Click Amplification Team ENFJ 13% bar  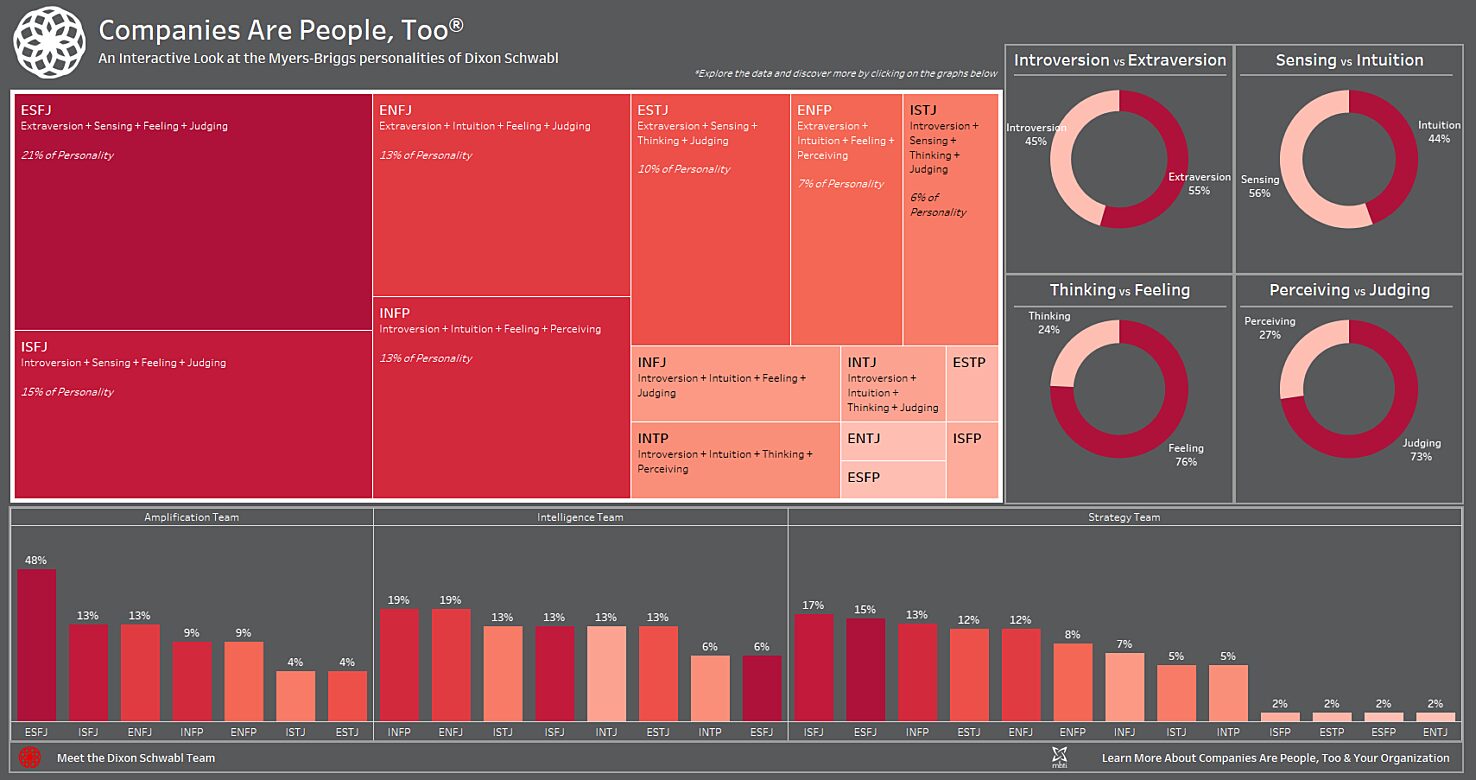(x=140, y=672)
